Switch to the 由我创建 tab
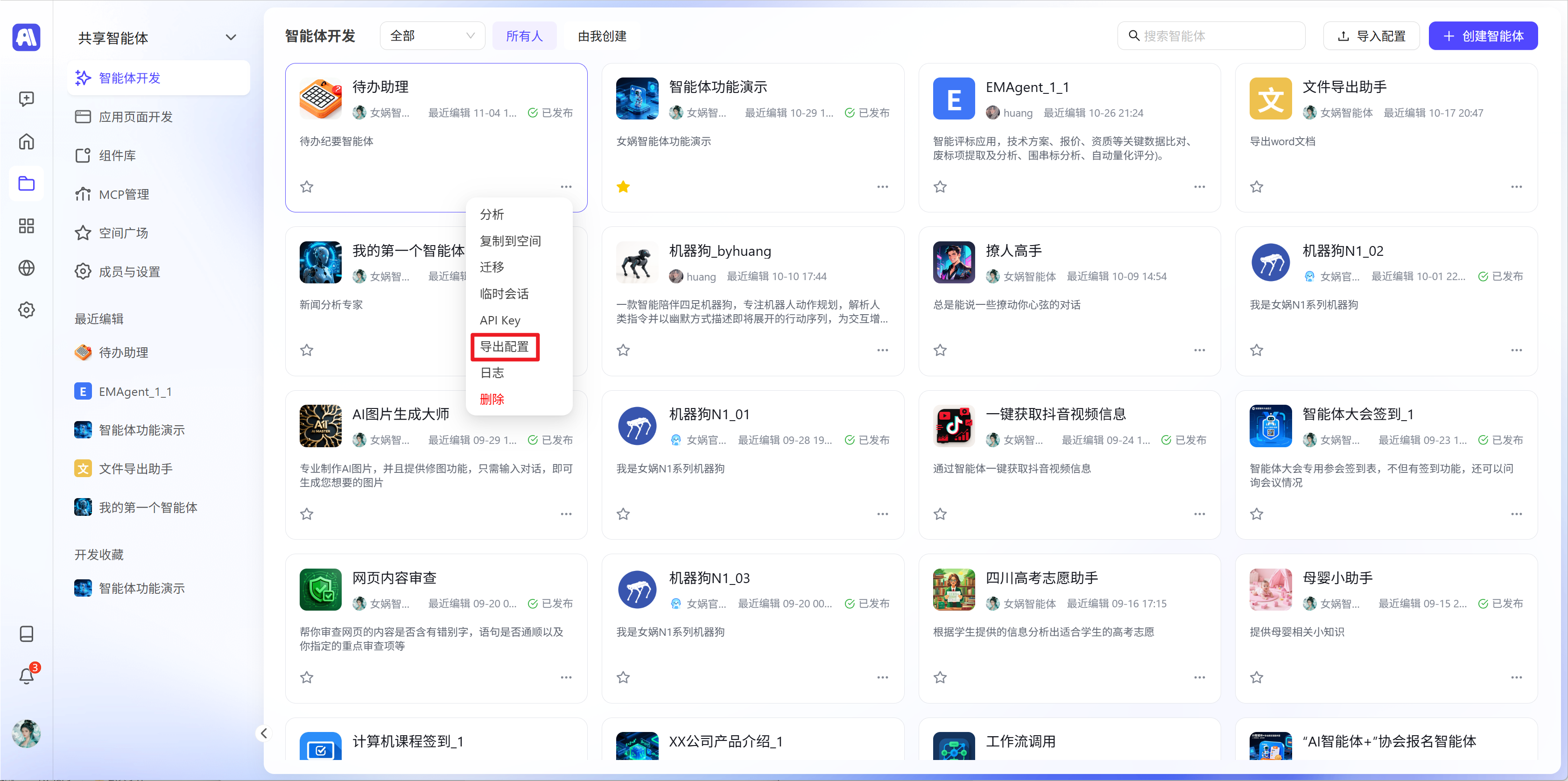 [x=601, y=36]
